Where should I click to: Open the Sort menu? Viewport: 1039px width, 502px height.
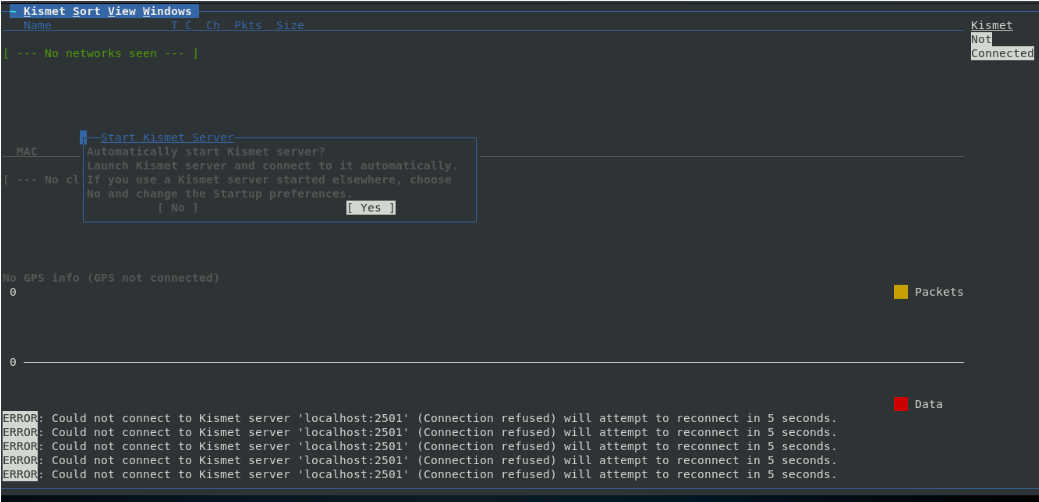85,11
